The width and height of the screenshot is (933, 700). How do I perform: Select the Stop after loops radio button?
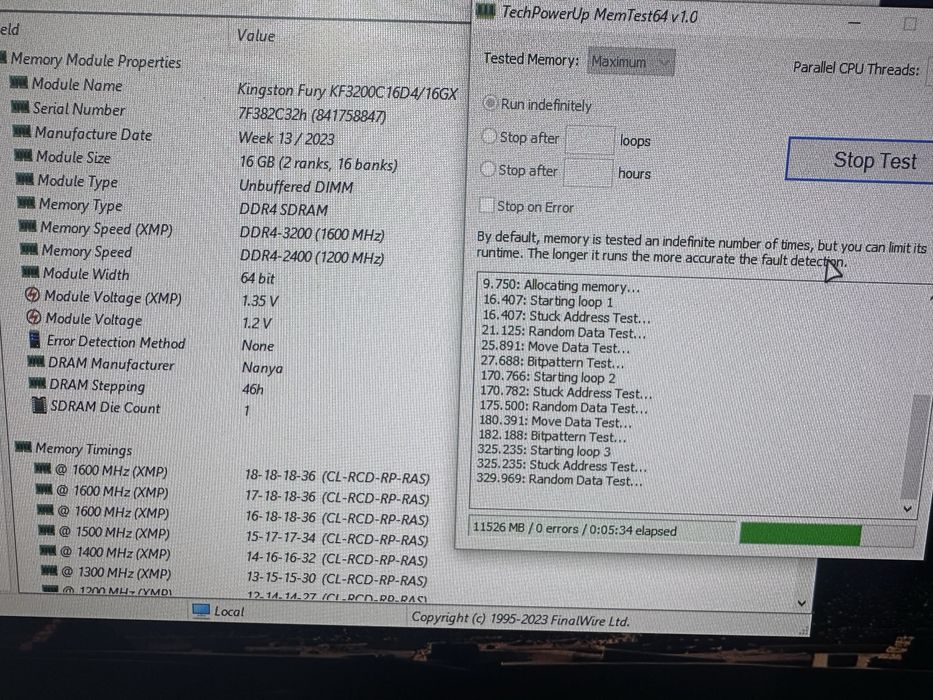(489, 136)
